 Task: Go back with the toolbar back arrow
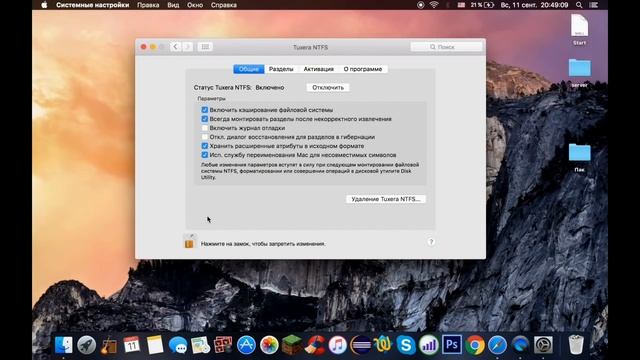click(176, 47)
